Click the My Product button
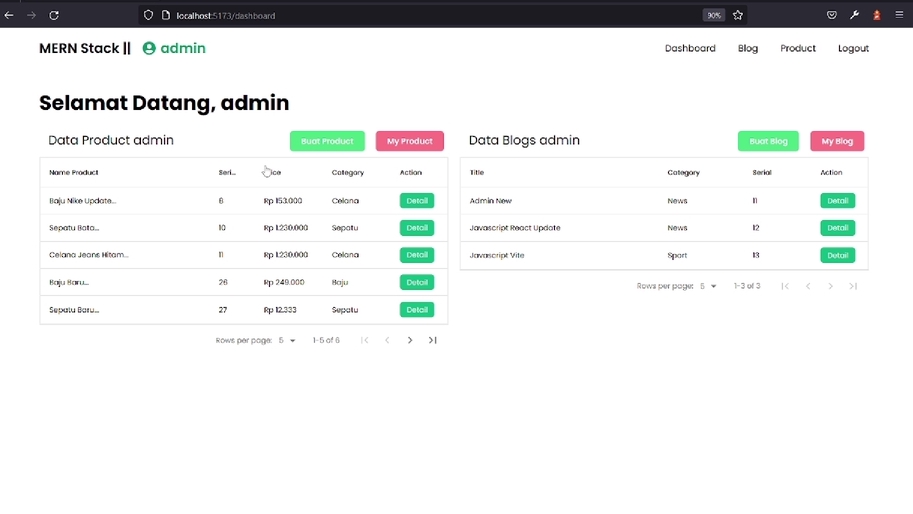Screen dimensions: 913x514 point(409,141)
